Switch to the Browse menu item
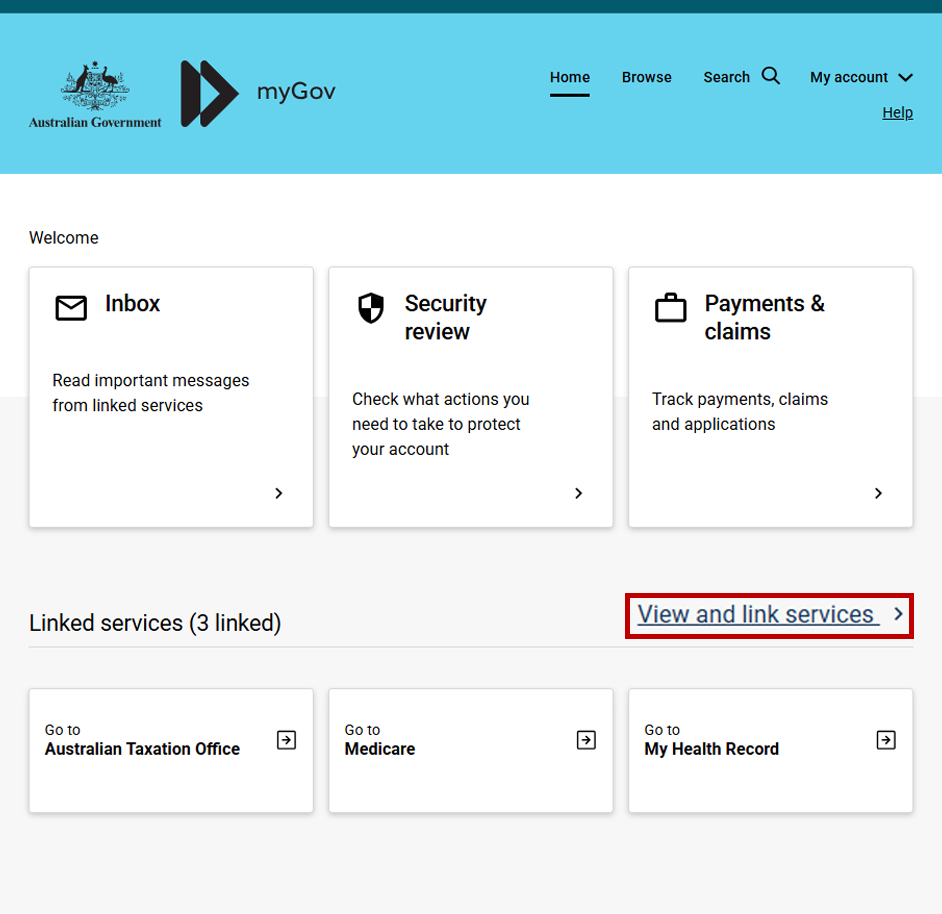Screen dimensions: 942x914 pos(646,77)
